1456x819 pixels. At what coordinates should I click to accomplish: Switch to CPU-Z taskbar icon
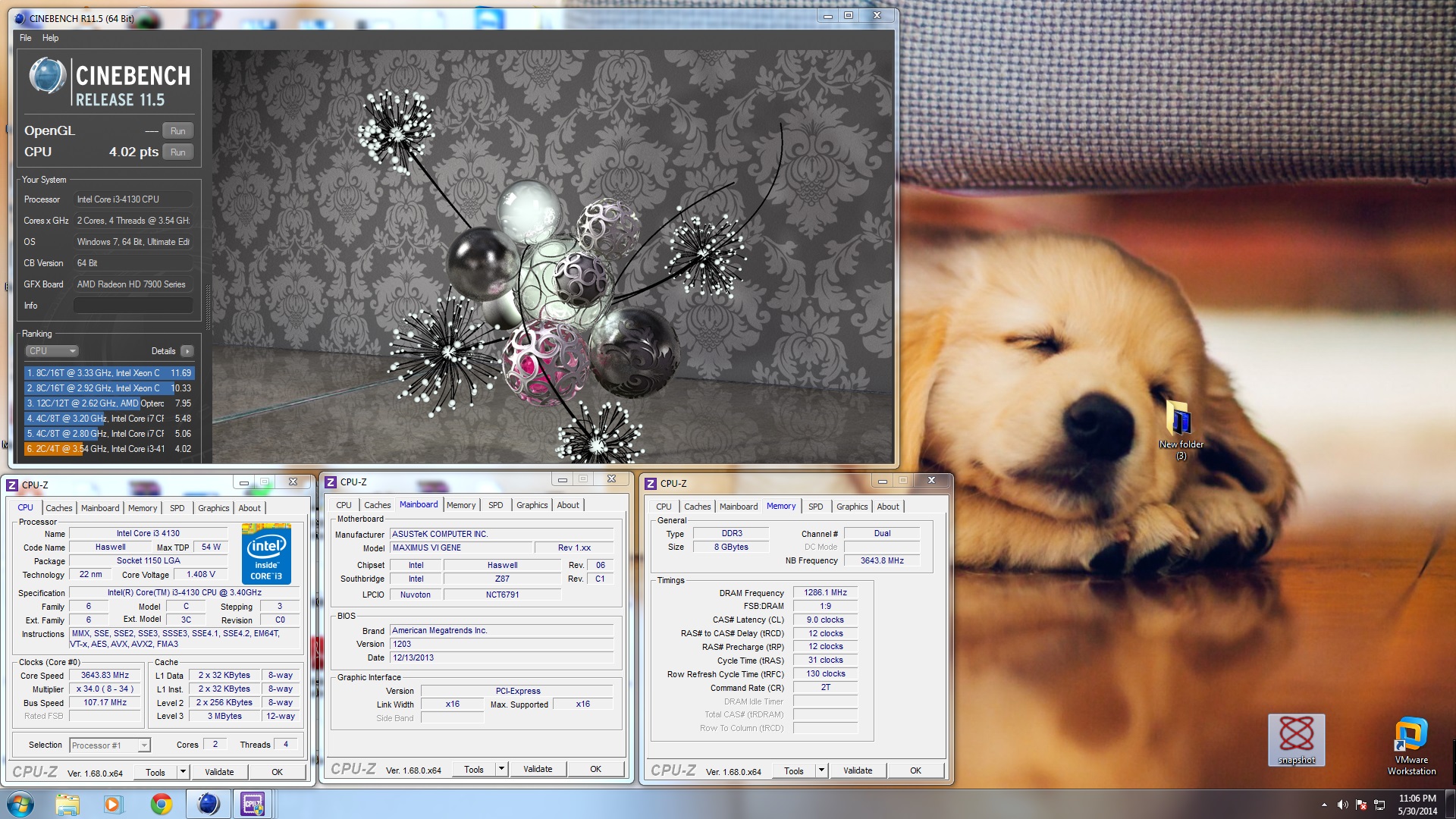point(253,804)
